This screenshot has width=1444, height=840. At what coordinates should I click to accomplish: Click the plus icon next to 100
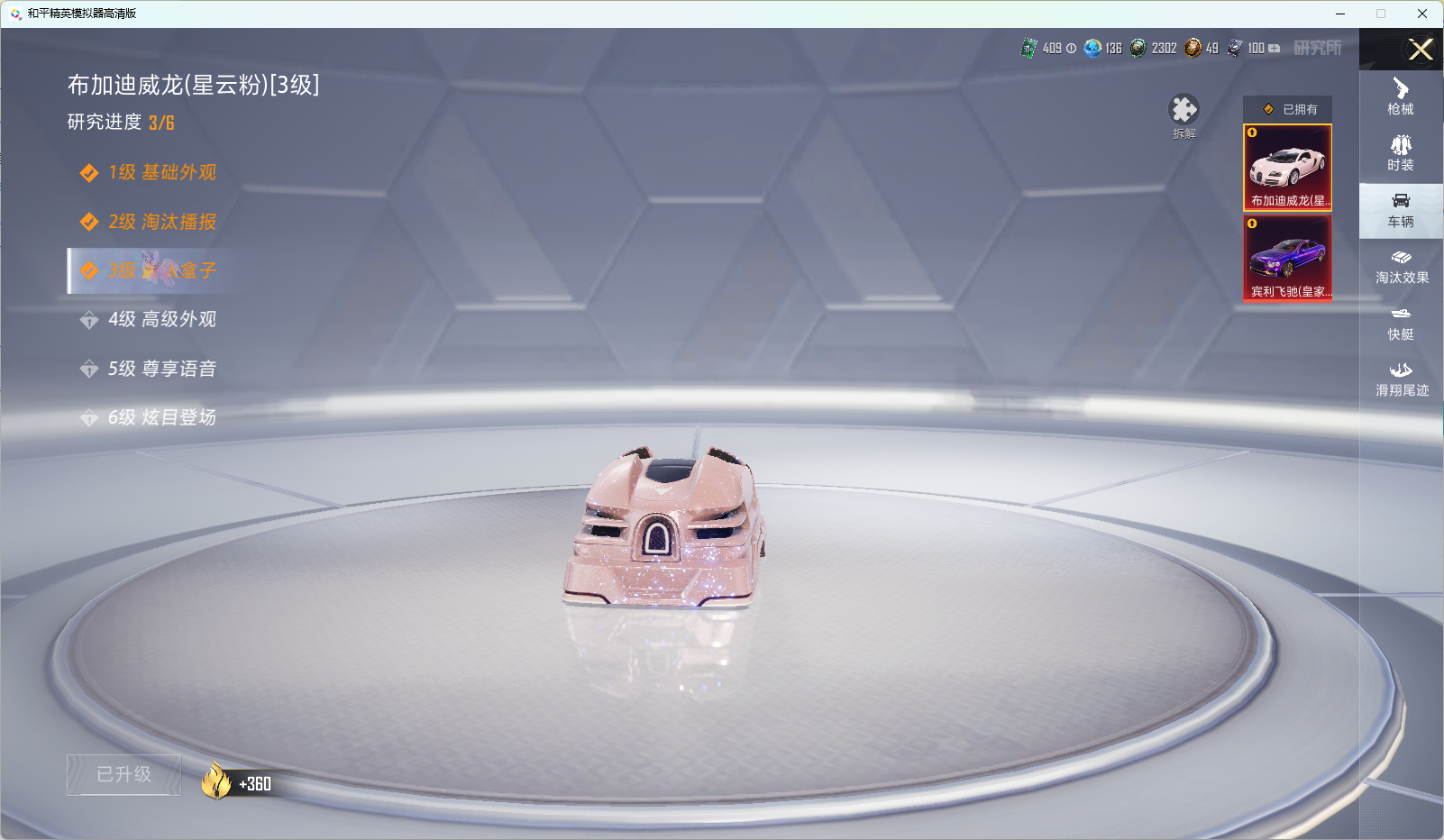point(1274,49)
